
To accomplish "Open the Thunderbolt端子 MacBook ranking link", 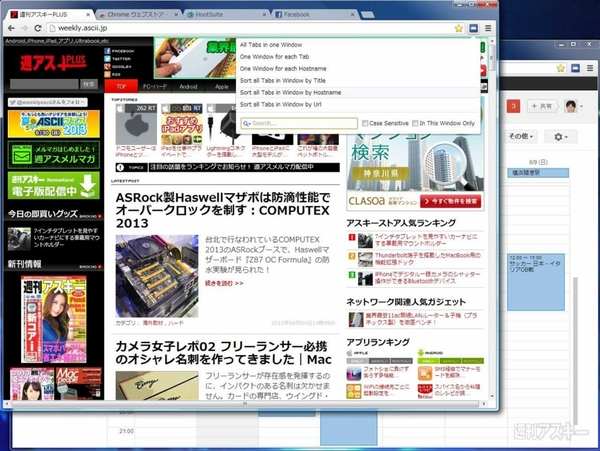I will (x=427, y=259).
